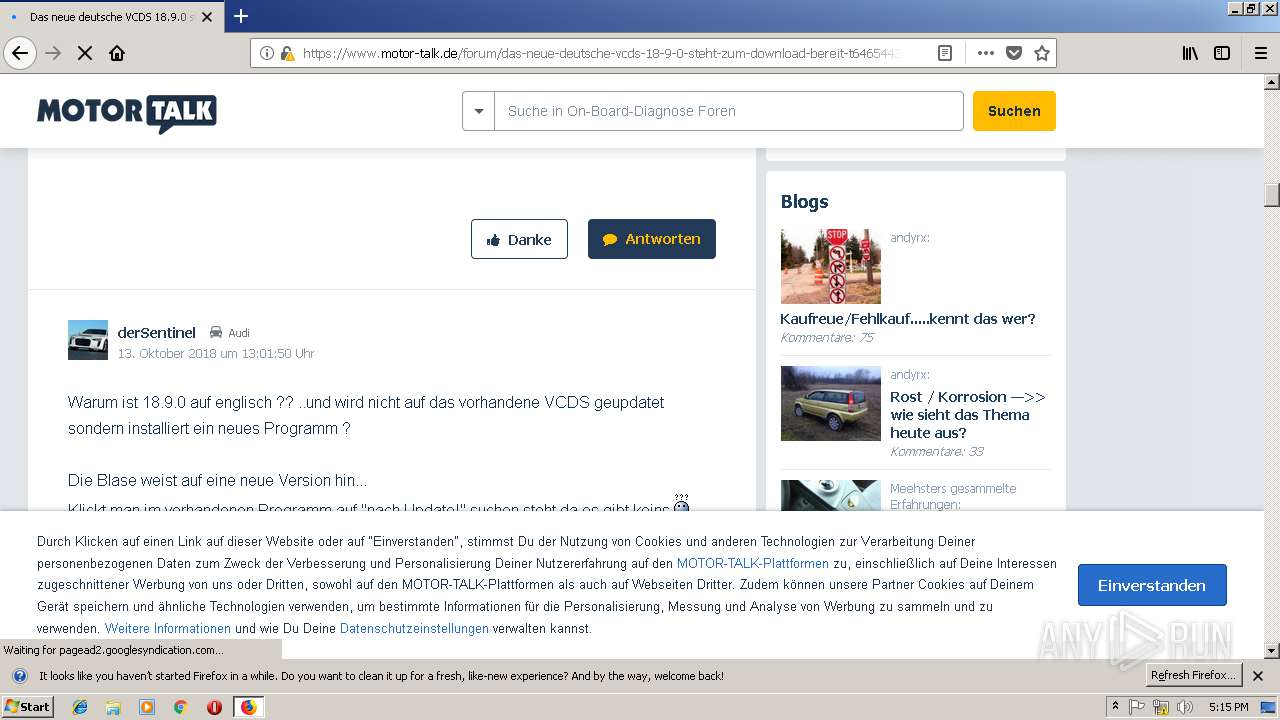Accept cookies with Einverstanden button

click(1152, 585)
